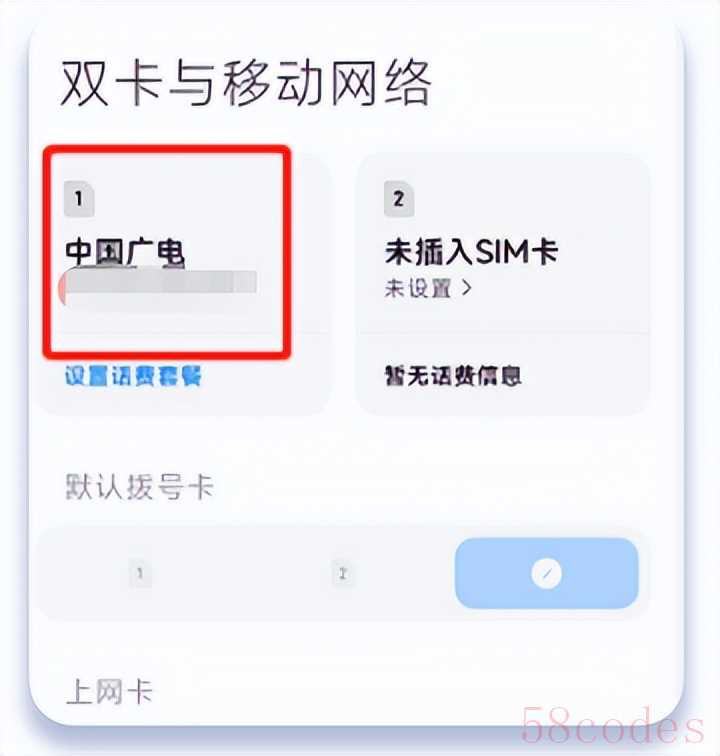Open 设置话费套餐 link

coord(133,376)
